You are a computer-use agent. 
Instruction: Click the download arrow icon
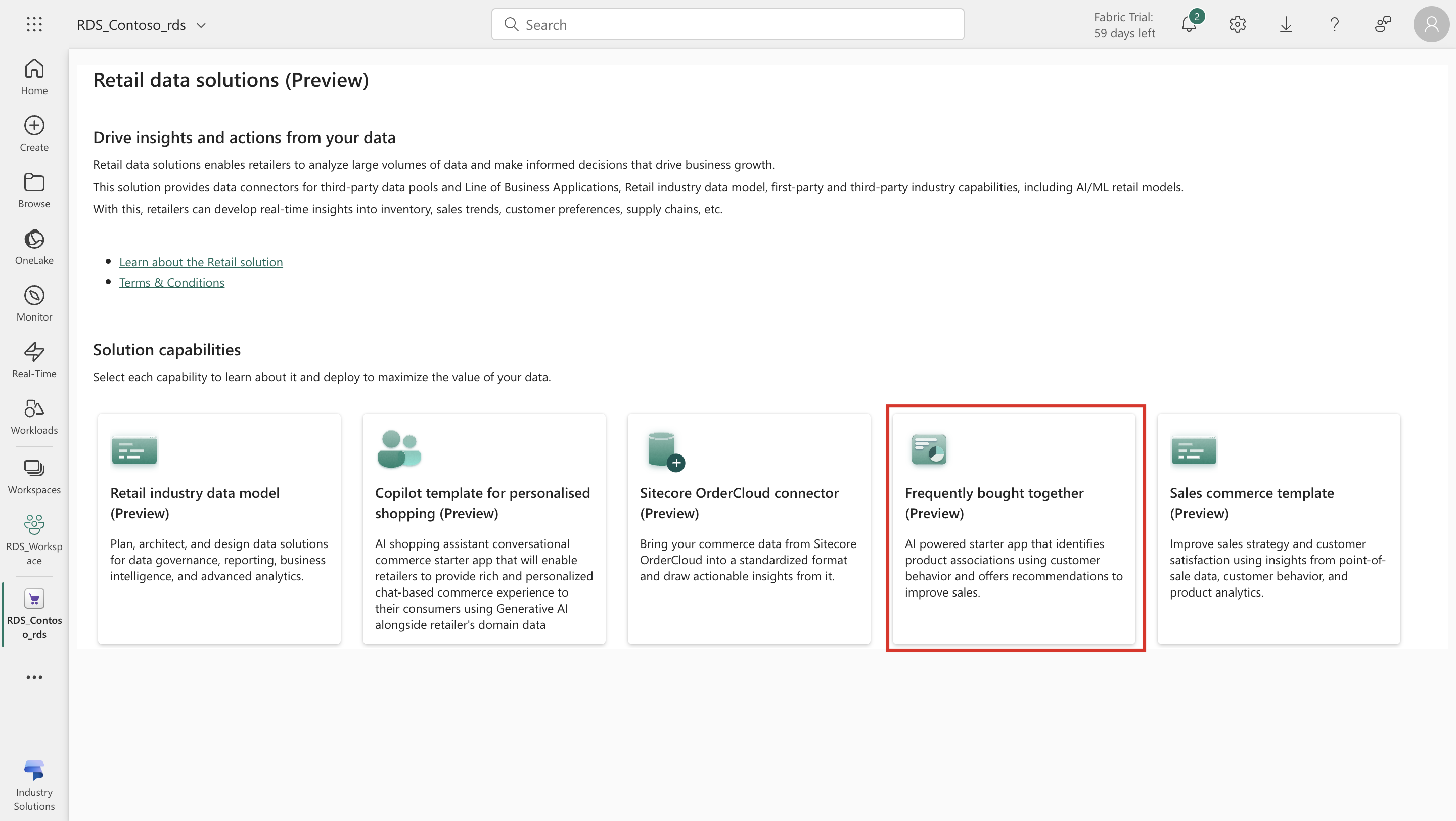(1286, 24)
